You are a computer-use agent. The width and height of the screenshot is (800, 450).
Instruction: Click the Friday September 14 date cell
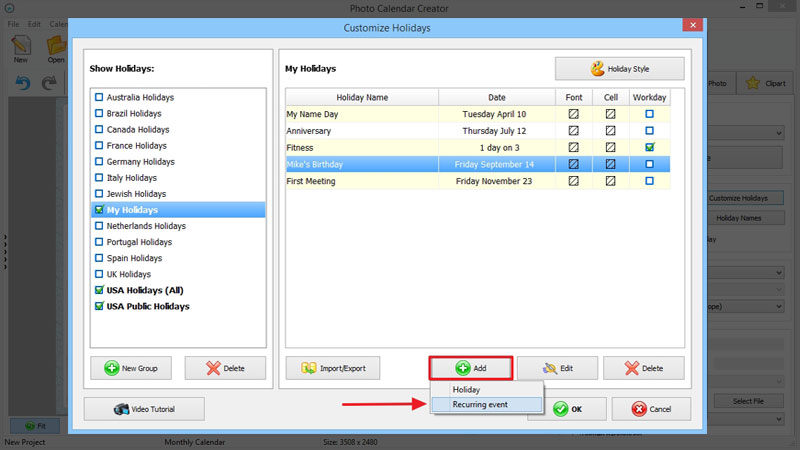pos(496,164)
